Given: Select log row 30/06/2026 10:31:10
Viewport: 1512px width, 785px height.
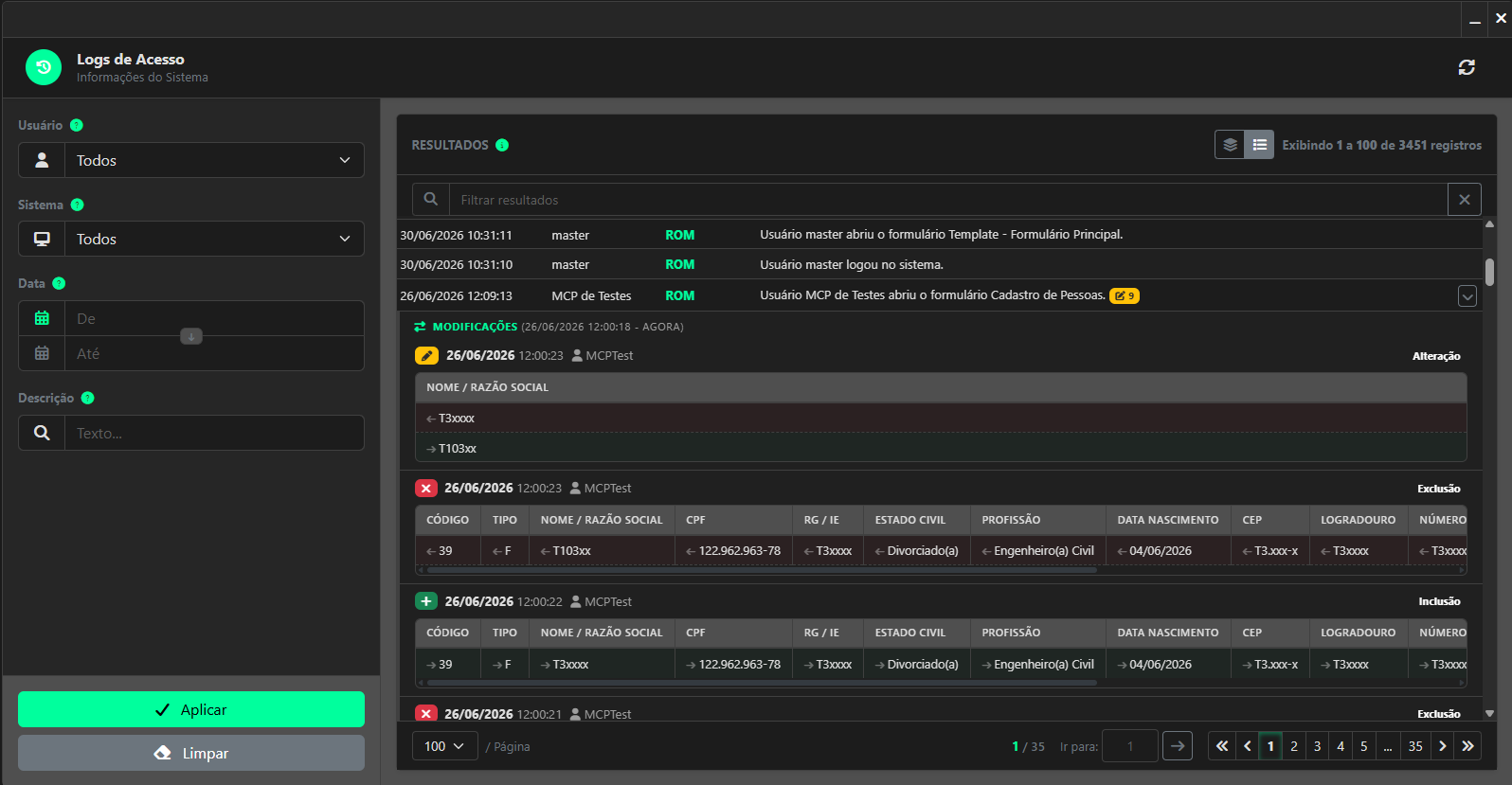Looking at the screenshot, I should 940,264.
